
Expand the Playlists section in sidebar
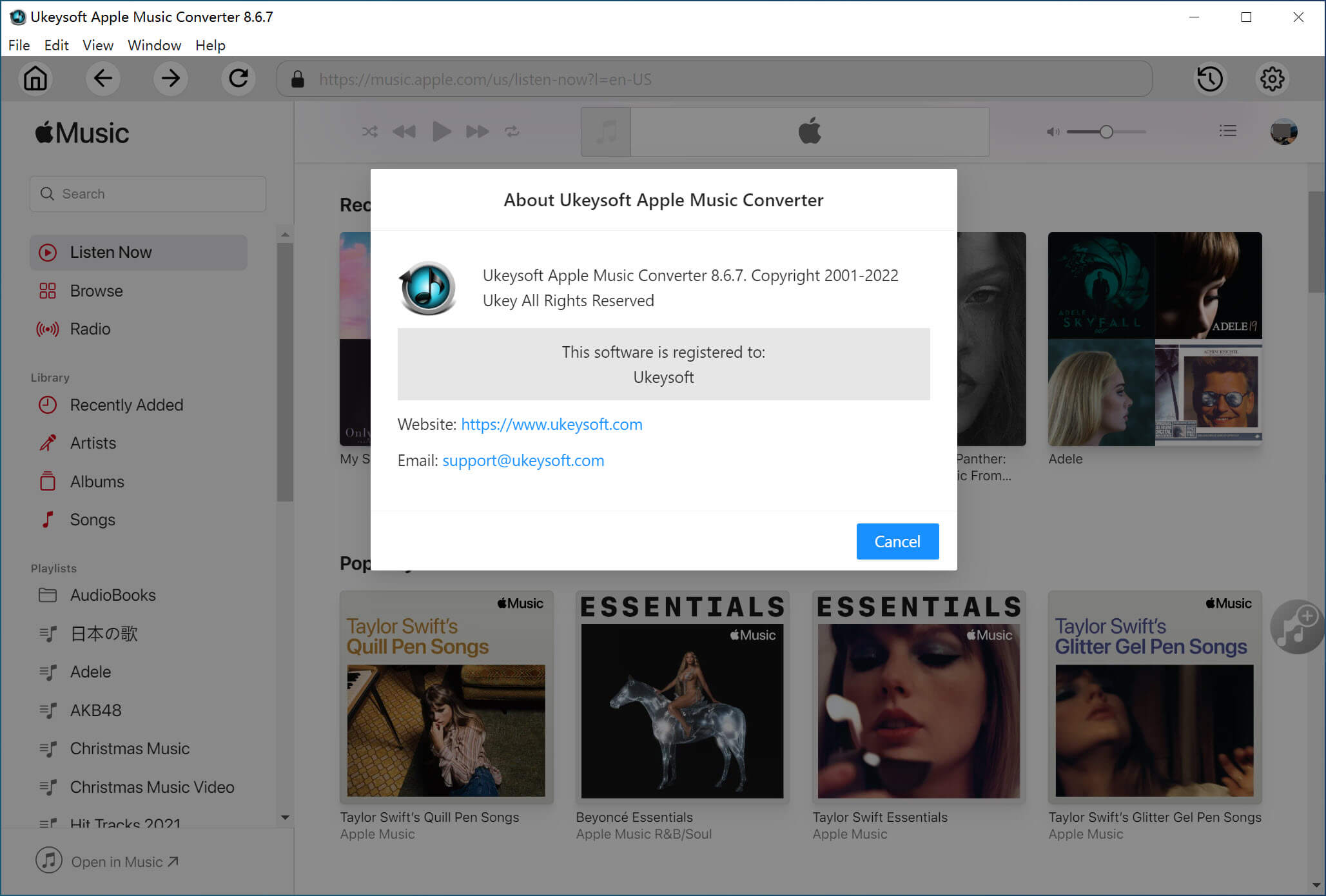[x=54, y=568]
